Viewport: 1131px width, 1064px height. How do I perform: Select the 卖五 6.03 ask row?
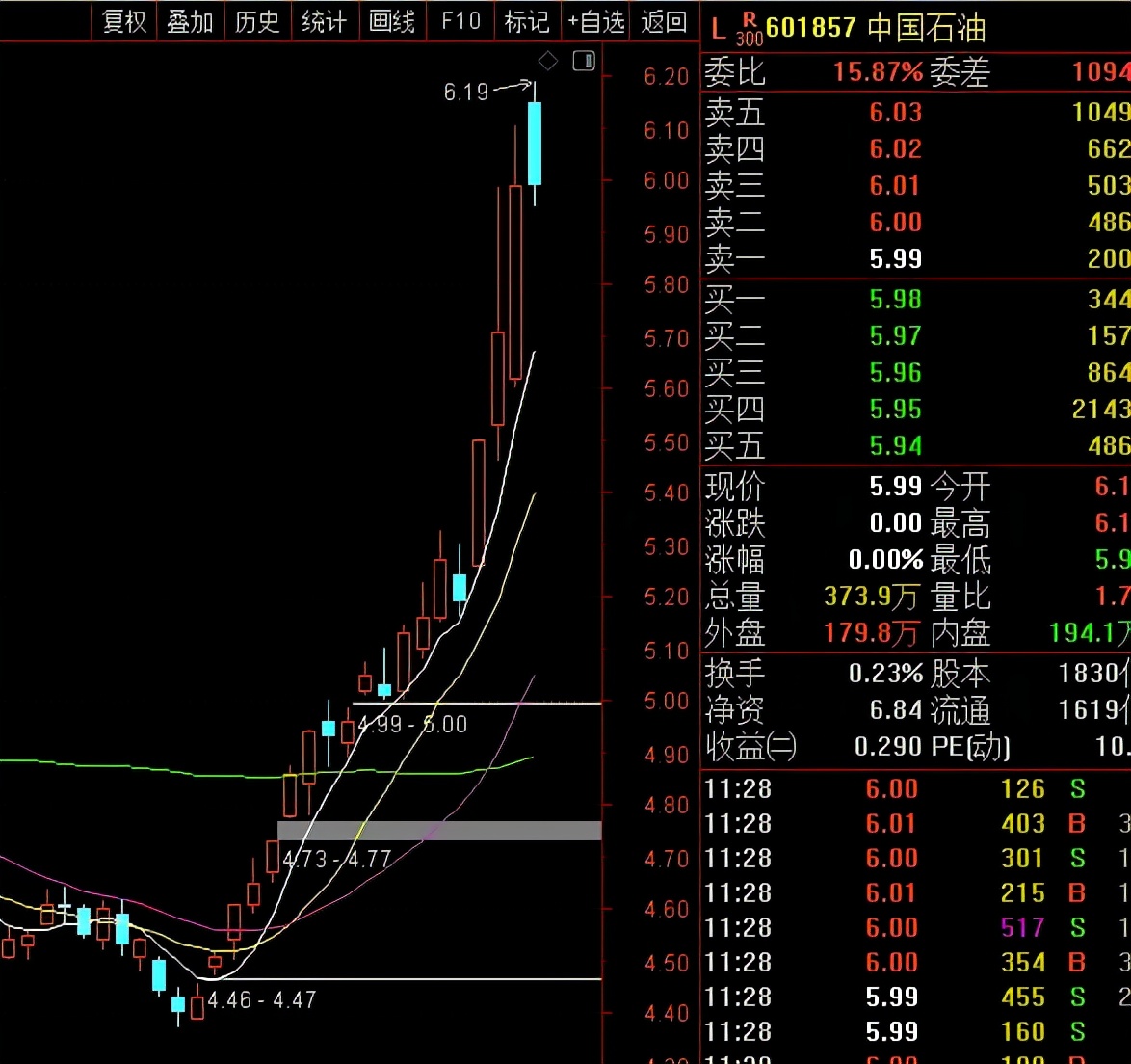point(917,113)
